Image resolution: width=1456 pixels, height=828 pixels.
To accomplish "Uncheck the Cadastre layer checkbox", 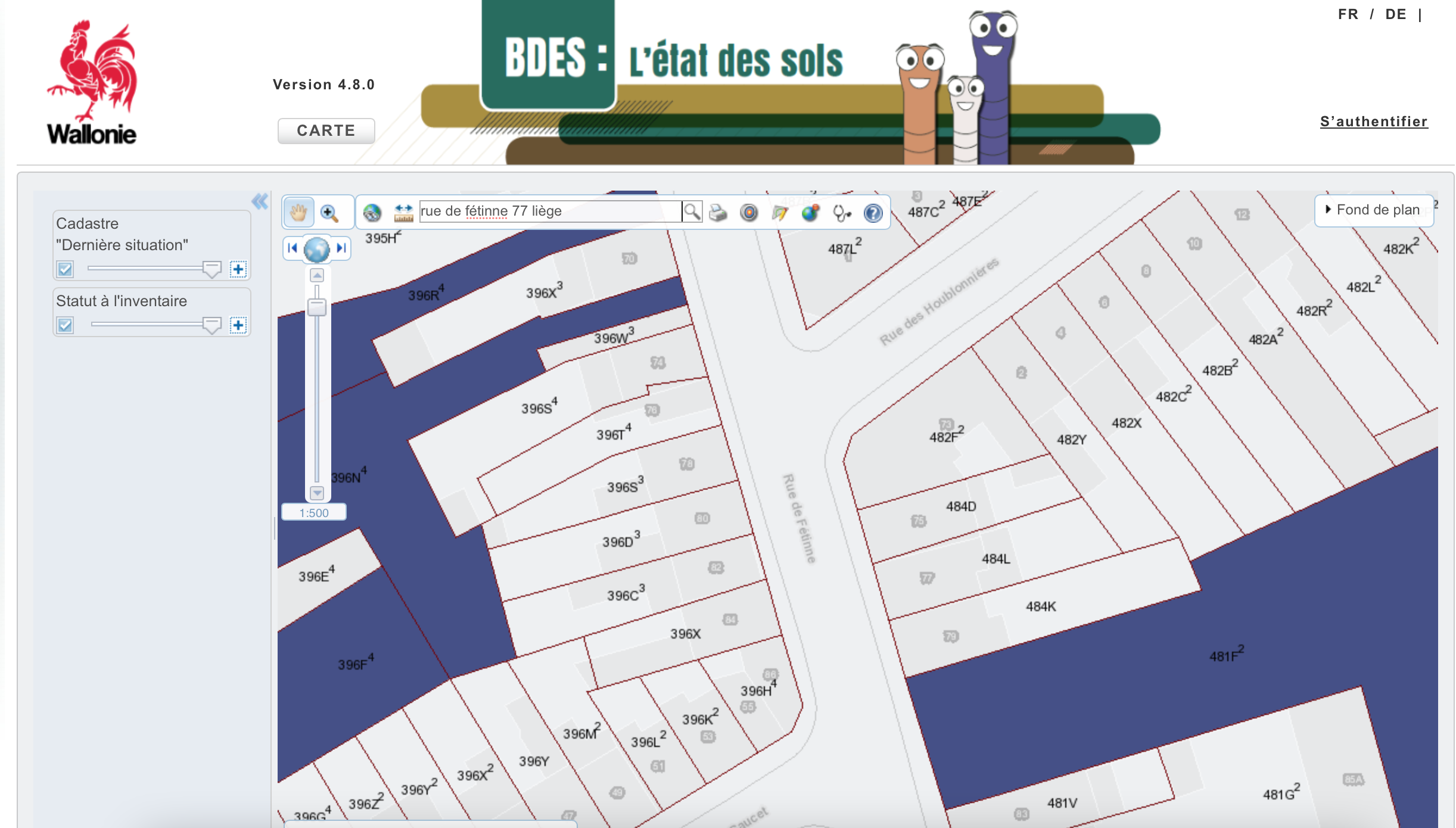I will [65, 269].
